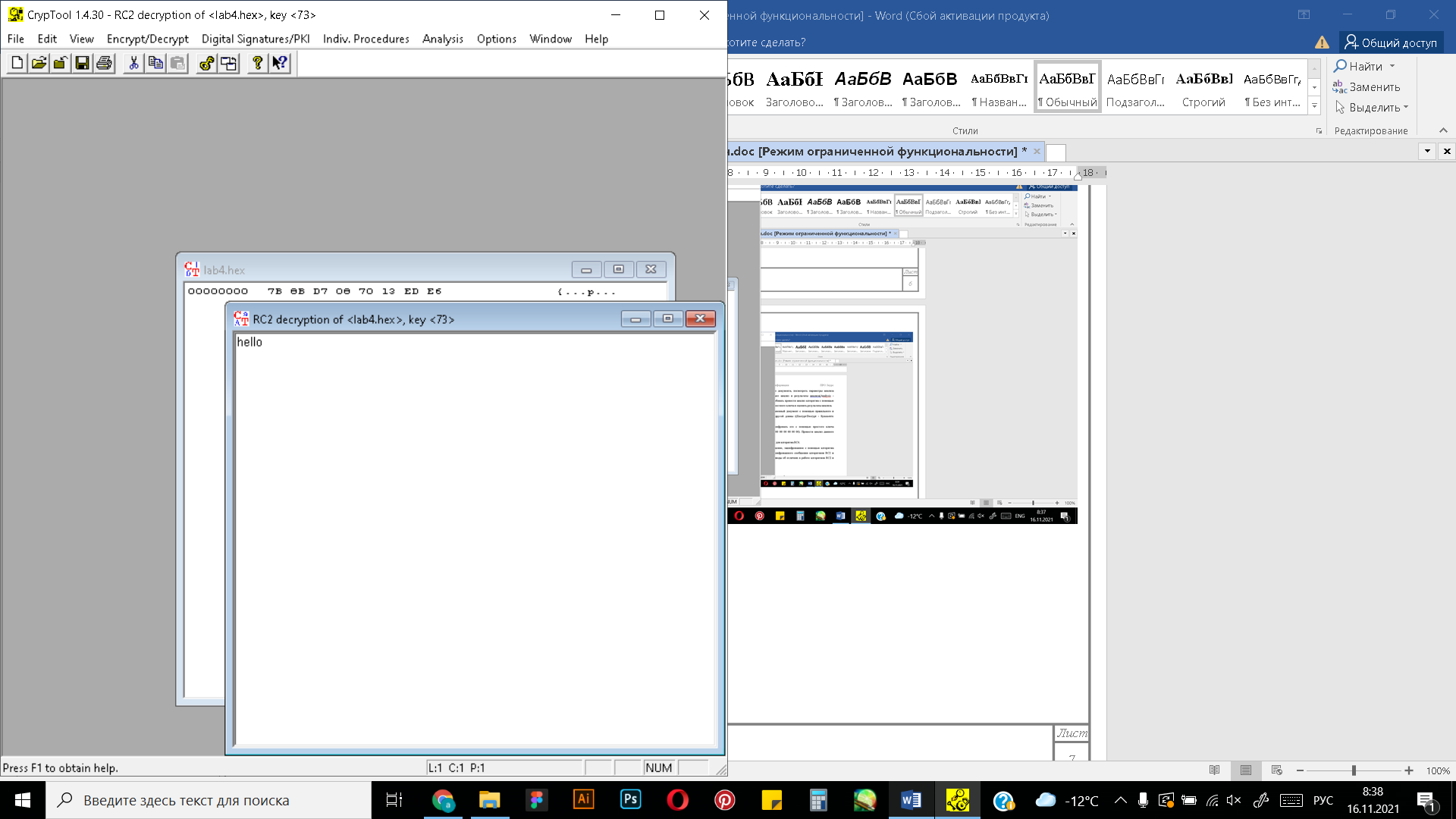Open the Стили dialog launcher
Image resolution: width=1456 pixels, height=819 pixels.
(1319, 131)
